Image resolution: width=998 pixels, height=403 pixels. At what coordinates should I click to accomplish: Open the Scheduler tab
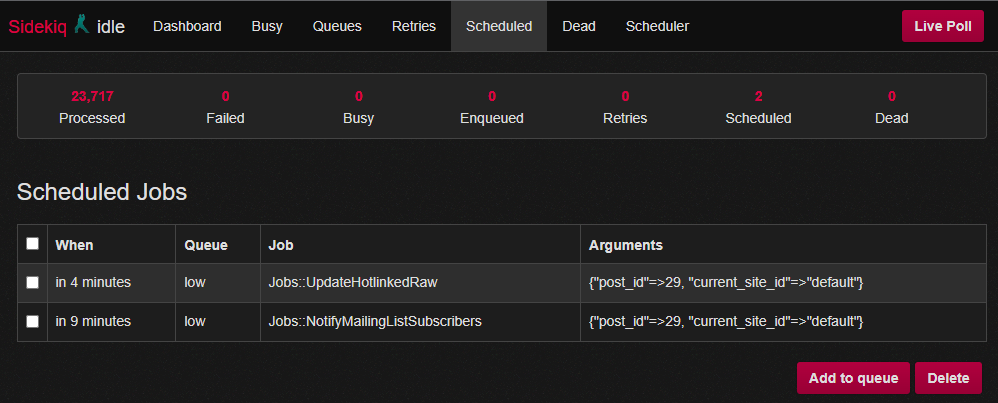click(x=657, y=26)
